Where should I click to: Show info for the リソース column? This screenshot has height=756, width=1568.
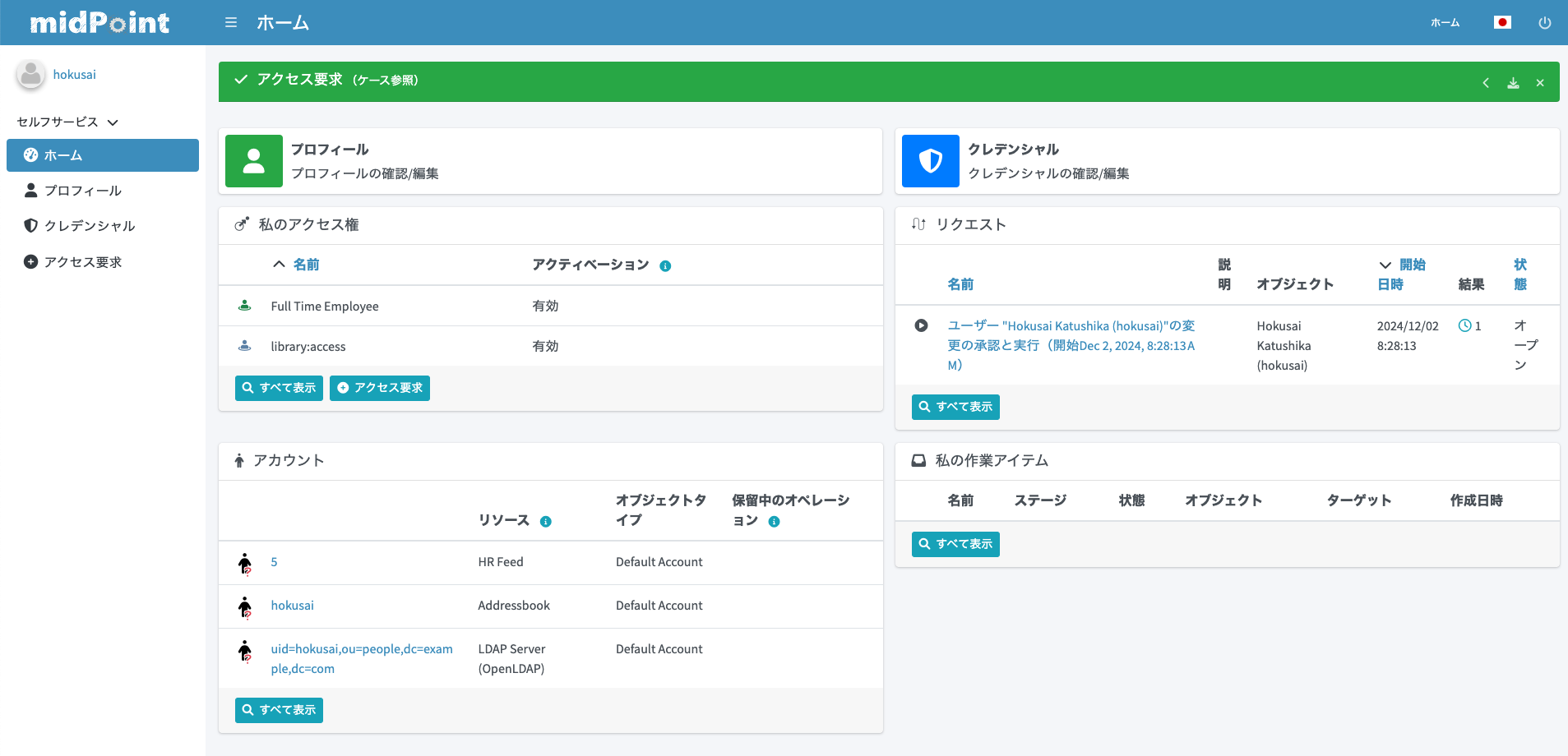click(x=545, y=522)
